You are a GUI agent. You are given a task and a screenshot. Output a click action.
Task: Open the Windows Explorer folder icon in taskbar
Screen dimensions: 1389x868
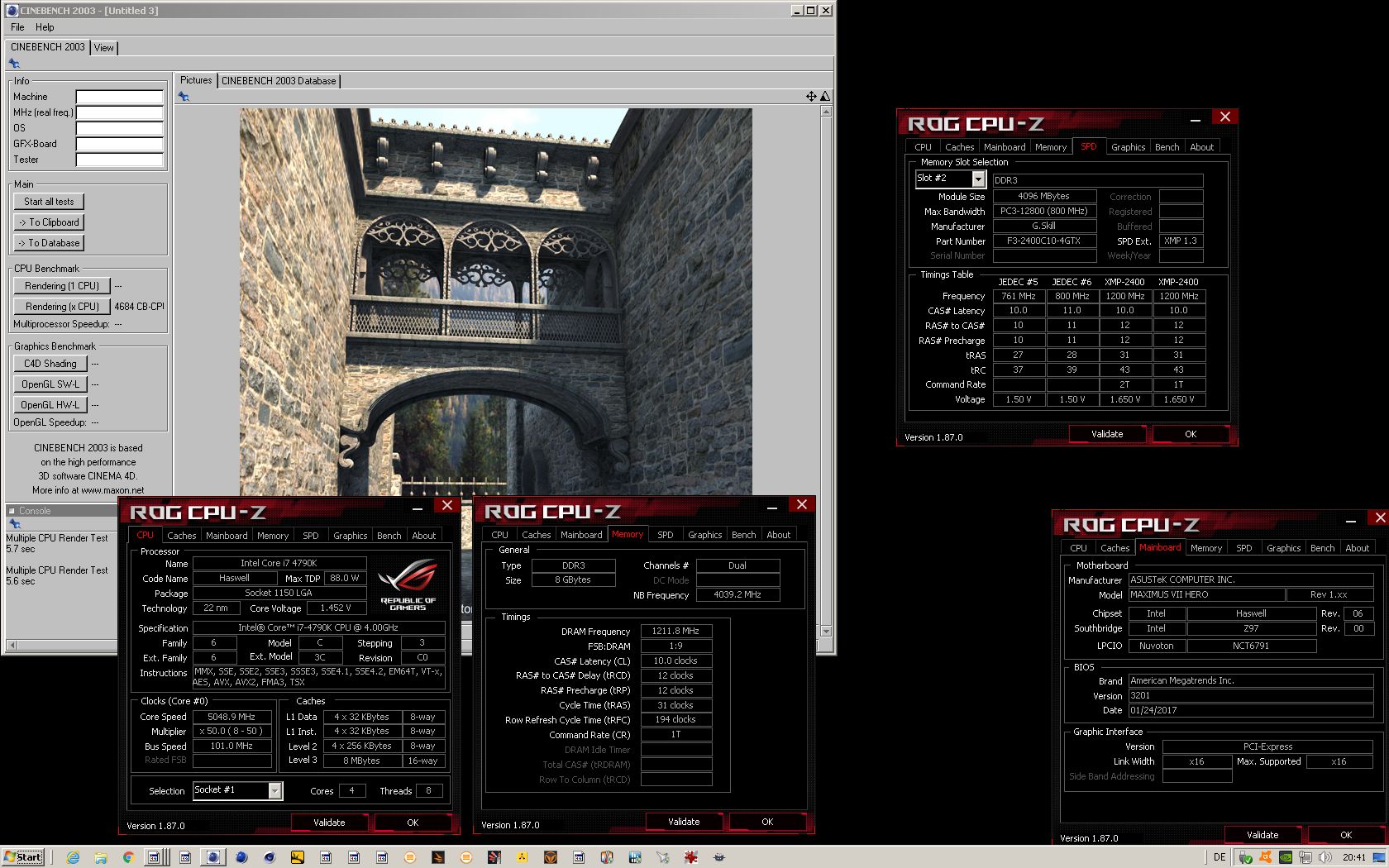point(100,857)
